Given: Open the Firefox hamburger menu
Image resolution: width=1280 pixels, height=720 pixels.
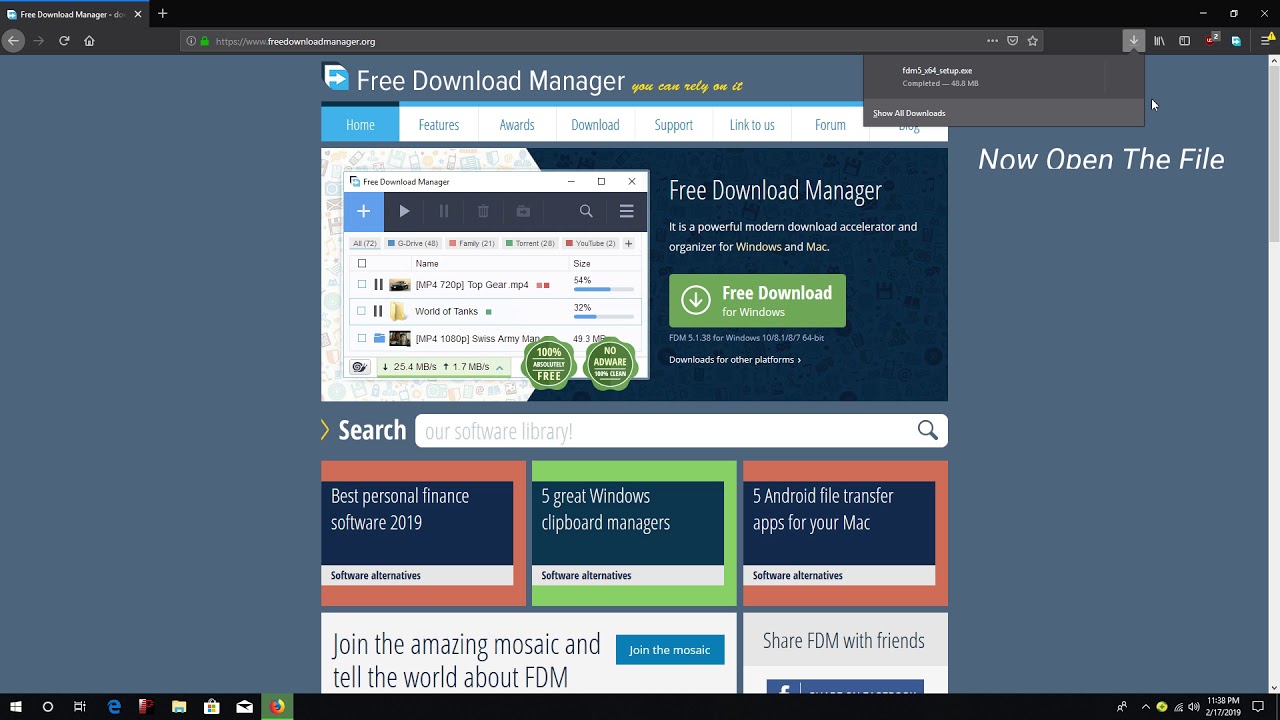Looking at the screenshot, I should coord(1266,41).
